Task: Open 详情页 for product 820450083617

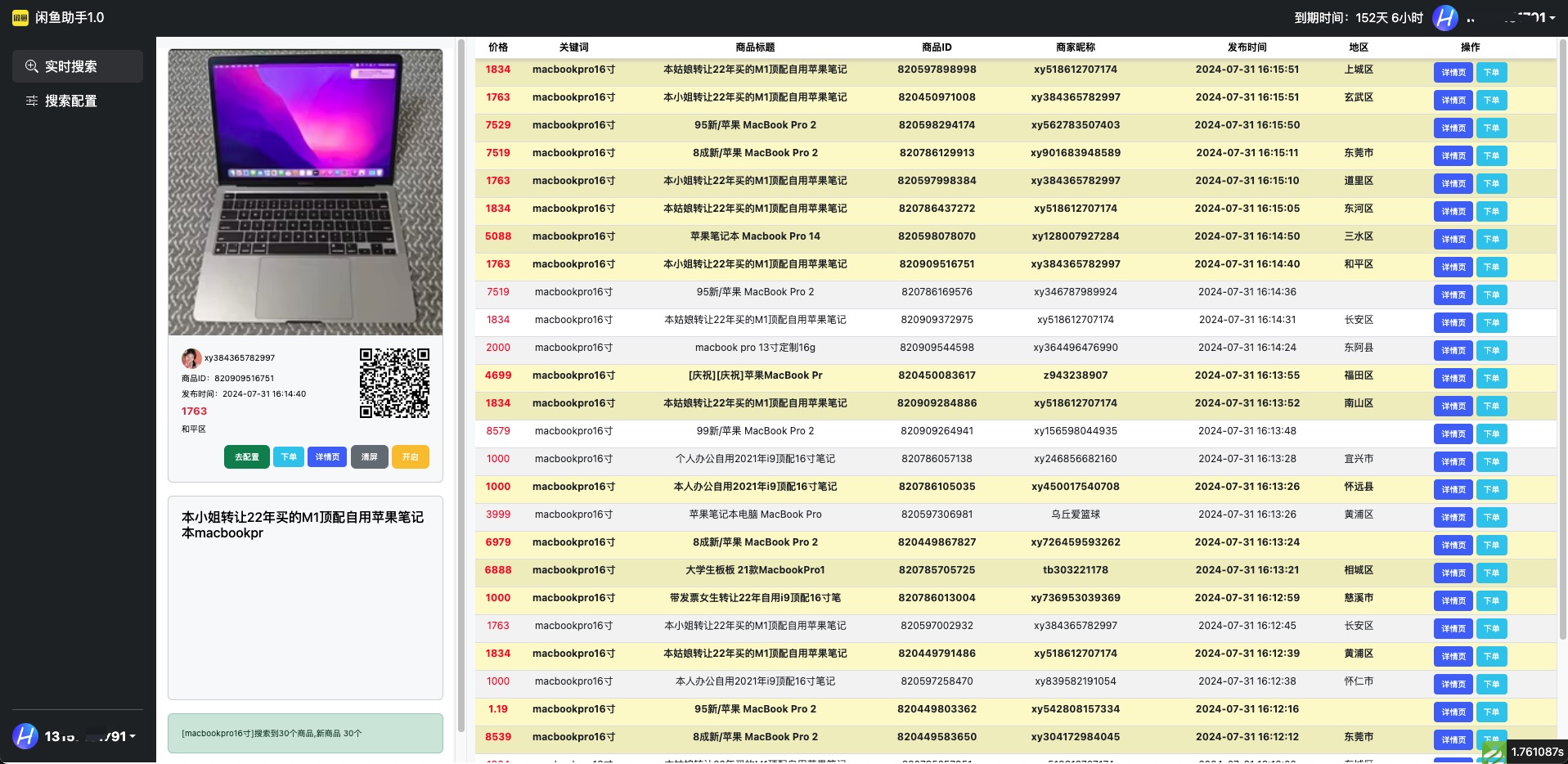Action: [x=1453, y=379]
